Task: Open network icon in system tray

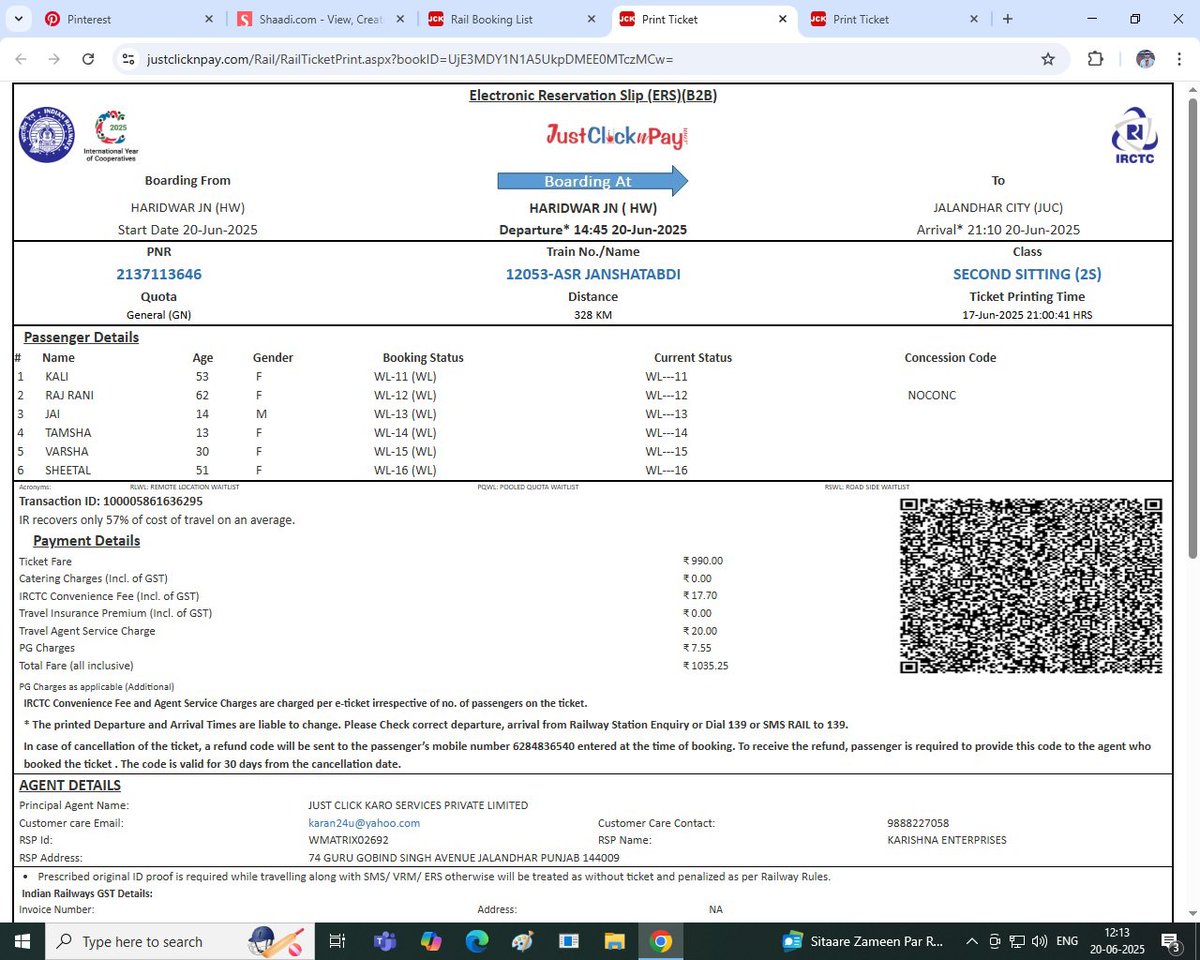Action: (x=1017, y=941)
